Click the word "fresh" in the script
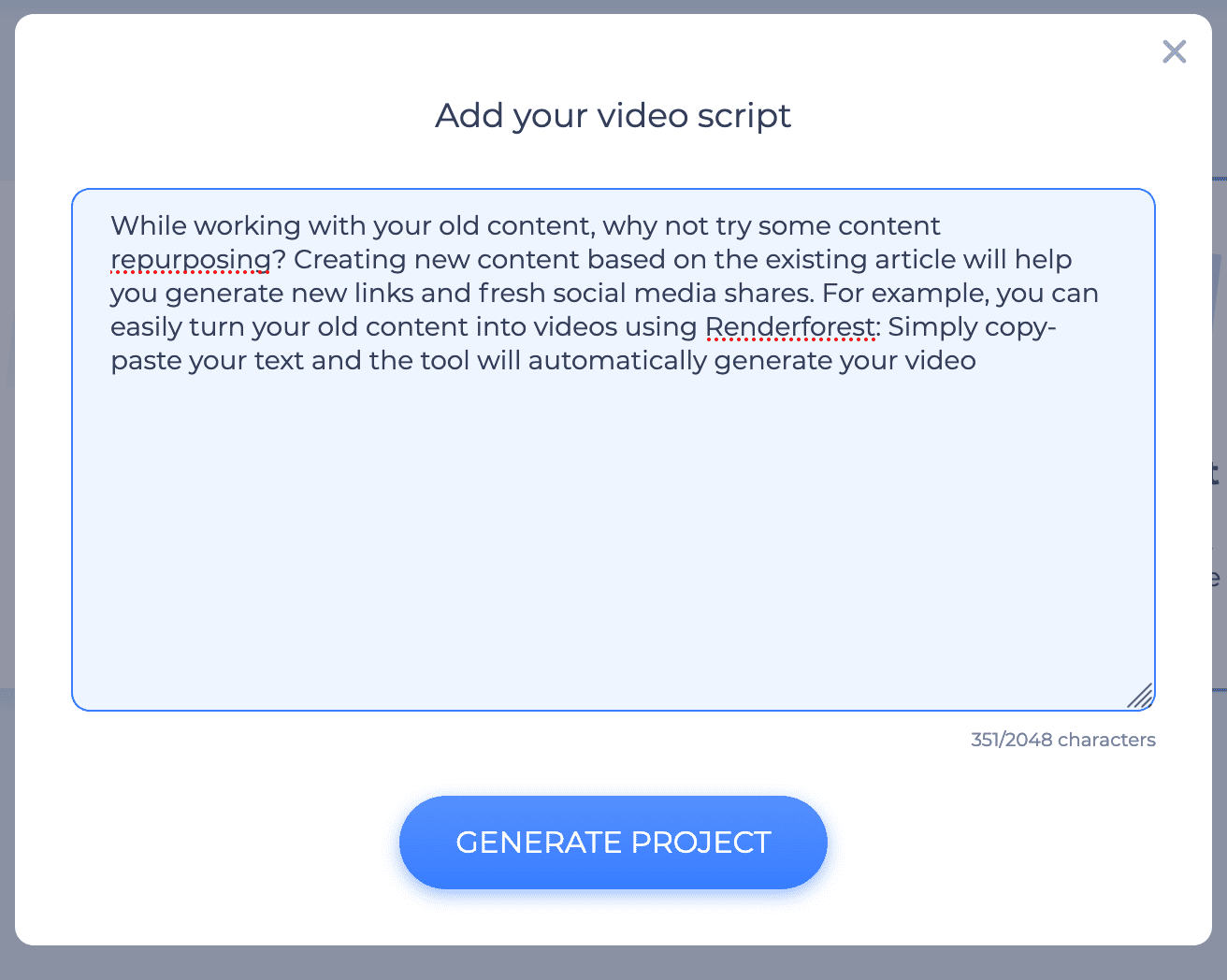Image resolution: width=1227 pixels, height=980 pixels. pyautogui.click(x=512, y=294)
